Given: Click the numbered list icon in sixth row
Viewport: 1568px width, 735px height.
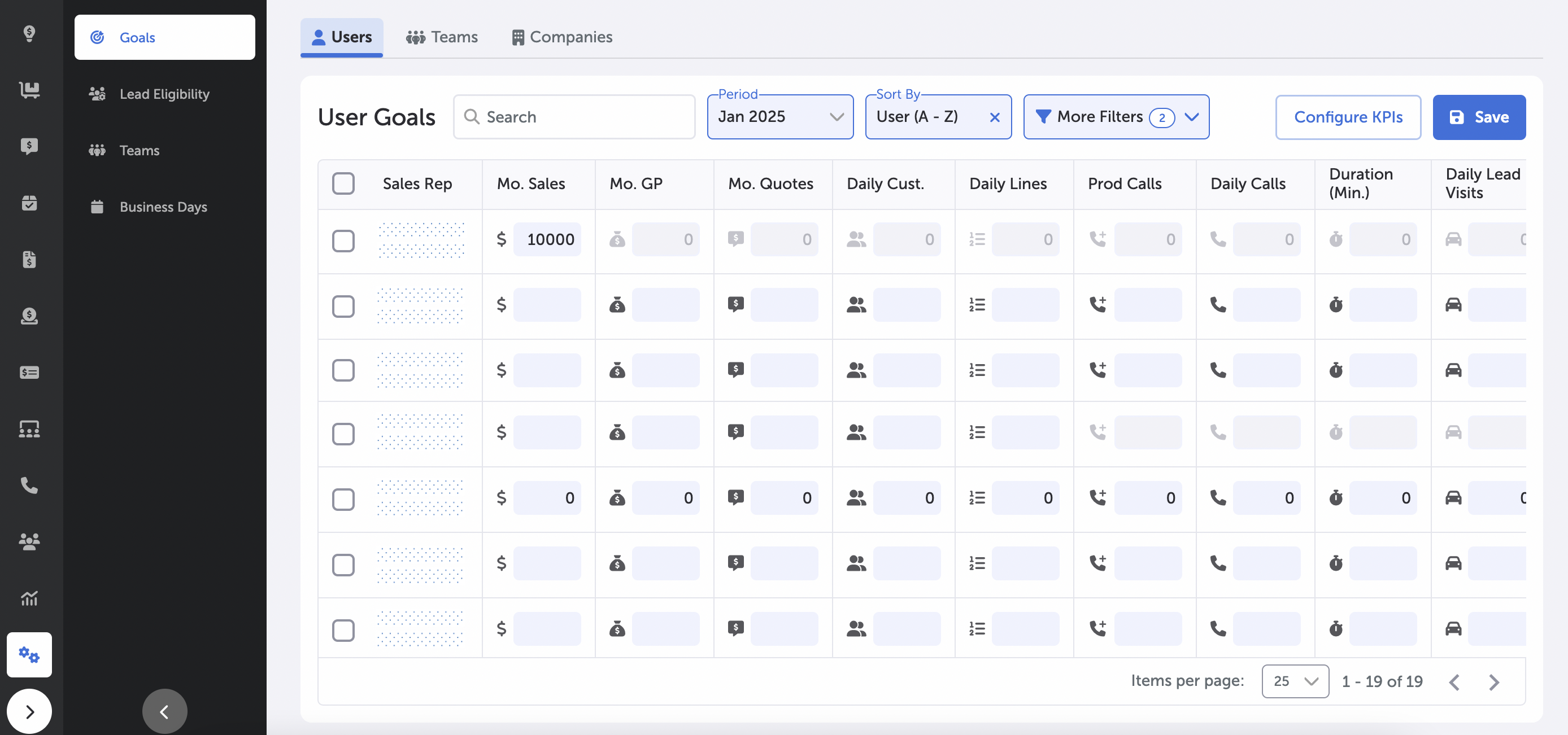Looking at the screenshot, I should (x=977, y=563).
